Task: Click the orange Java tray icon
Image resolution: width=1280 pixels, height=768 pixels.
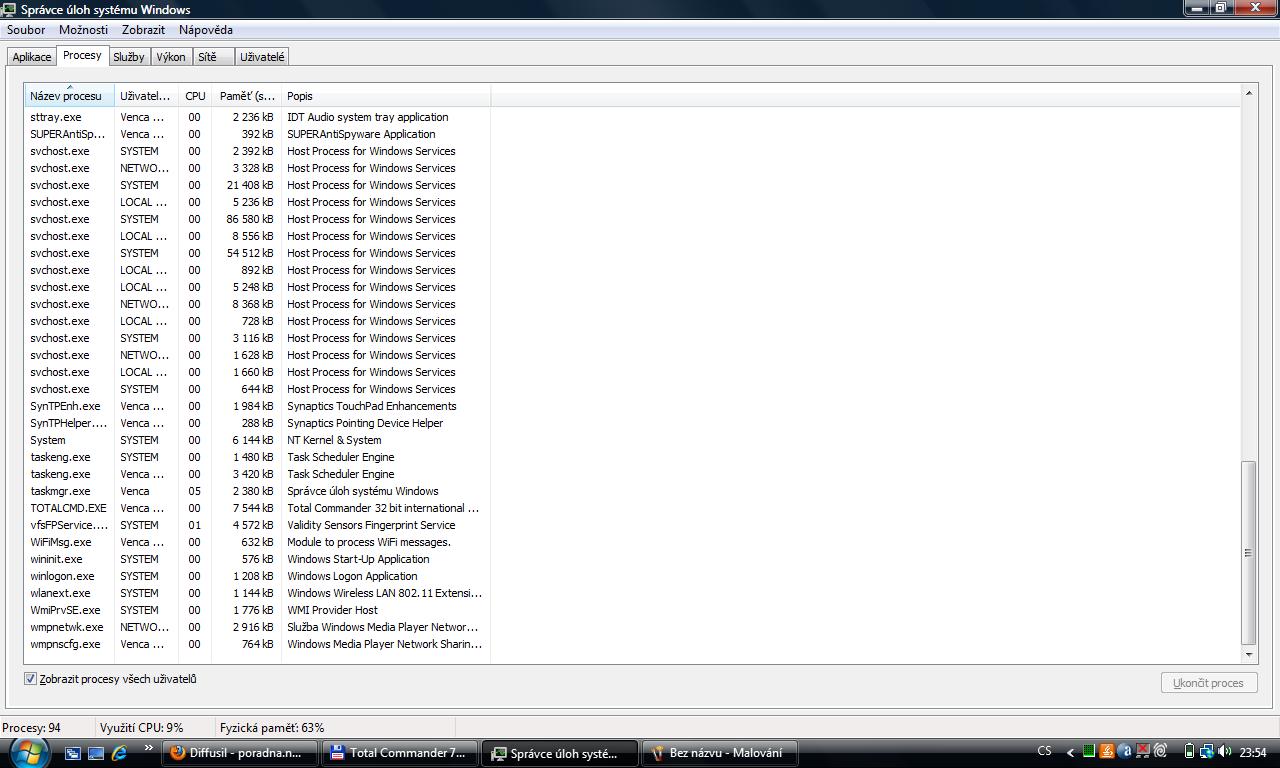Action: click(x=1107, y=752)
